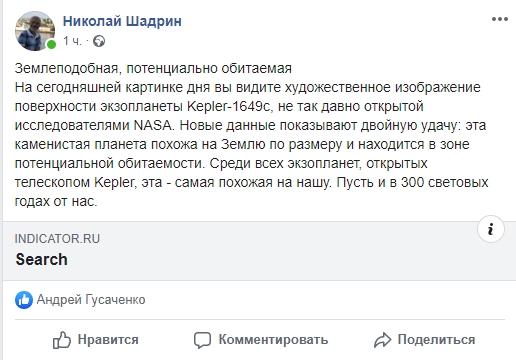The width and height of the screenshot is (516, 360).
Task: Click the 'Землеподобная, потенциально обитаемая' headline text
Action: (153, 68)
